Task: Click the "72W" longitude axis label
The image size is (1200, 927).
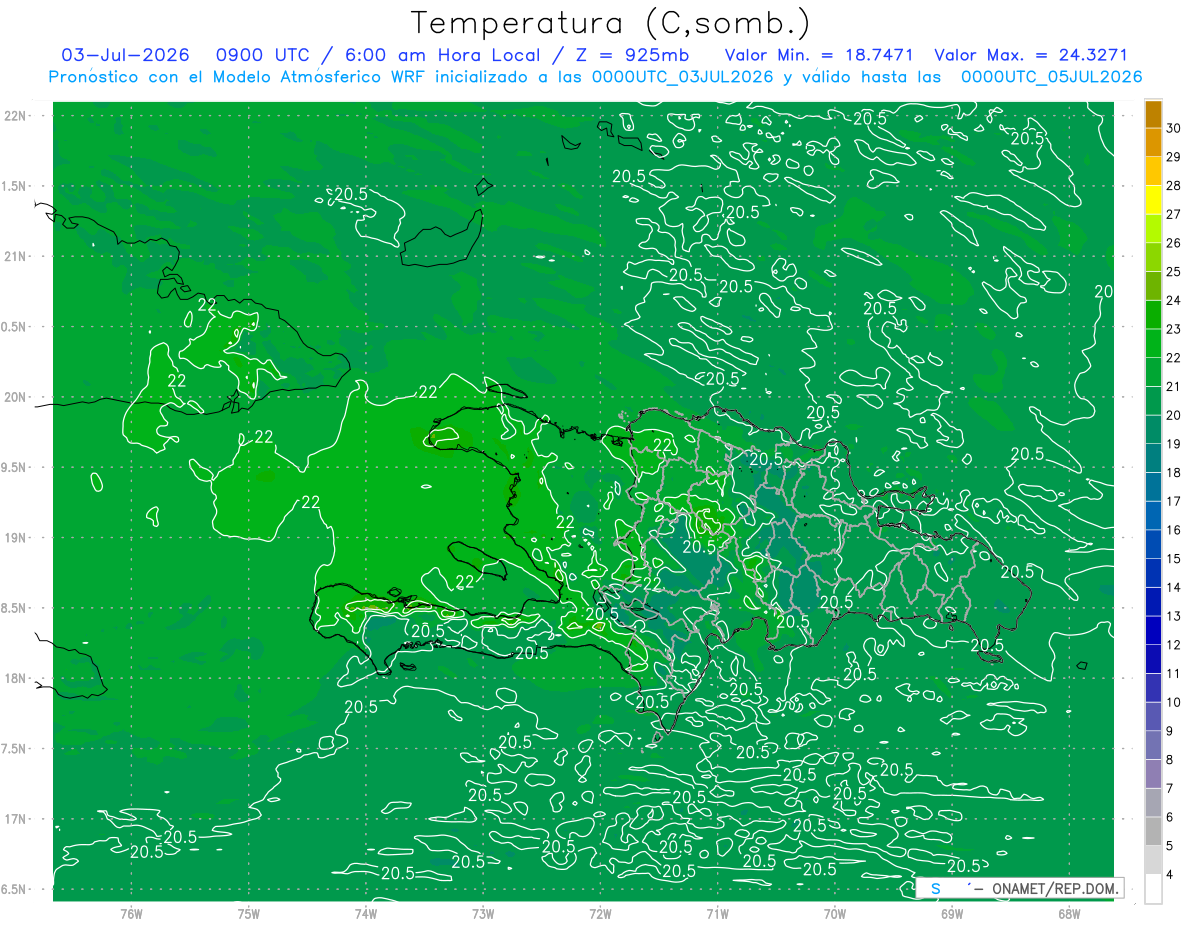Action: [x=600, y=913]
